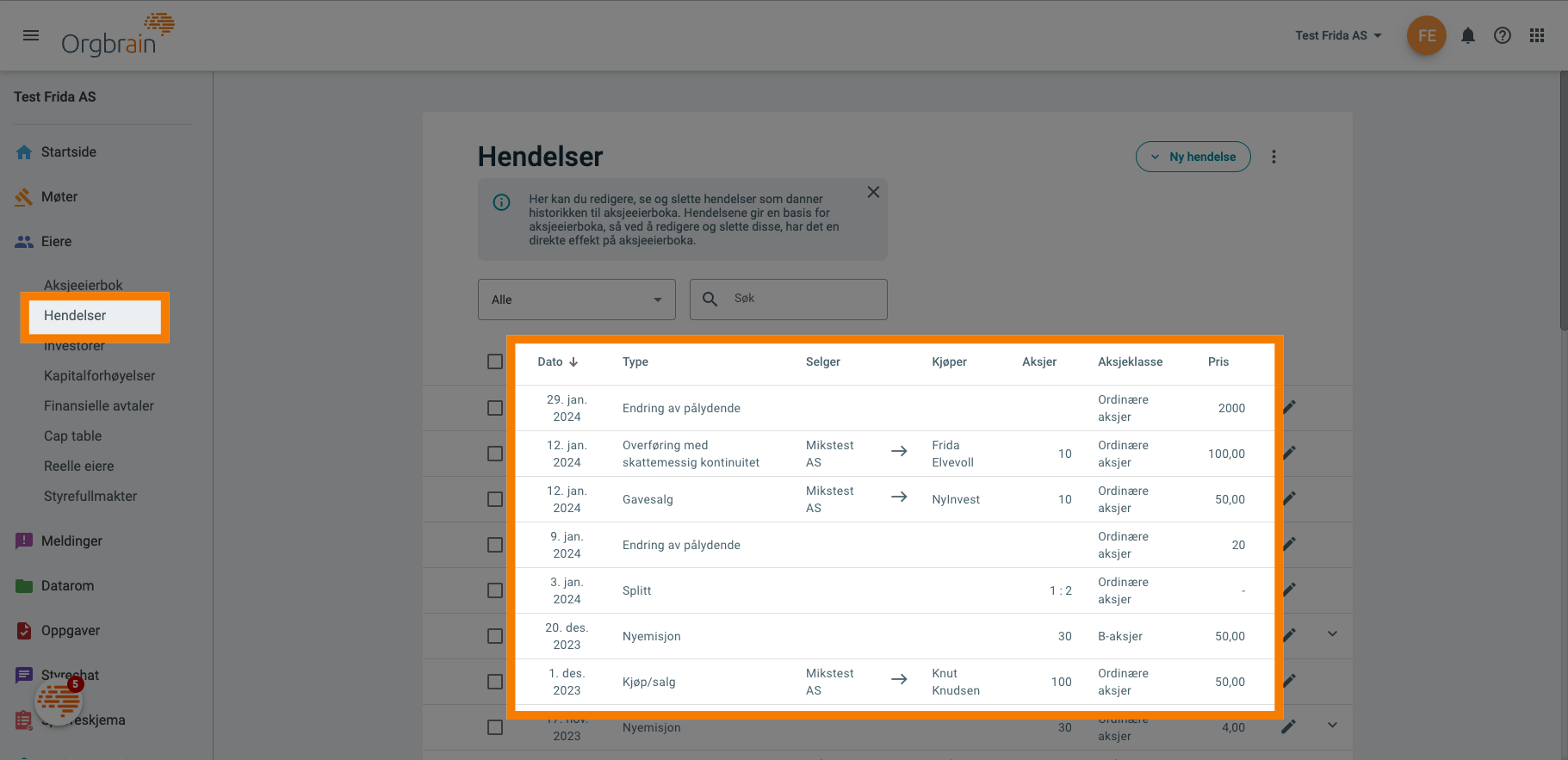Edit the 2023 Nyemisjon row priced 4,00

click(1289, 726)
